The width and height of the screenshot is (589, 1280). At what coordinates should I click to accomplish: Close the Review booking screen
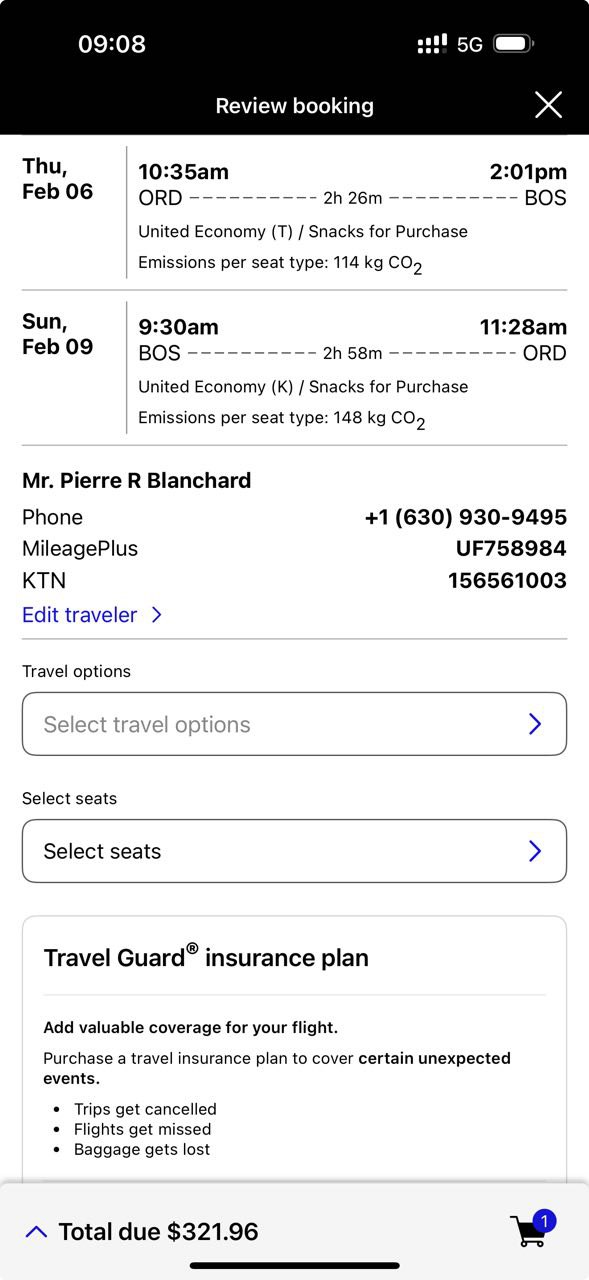tap(548, 105)
